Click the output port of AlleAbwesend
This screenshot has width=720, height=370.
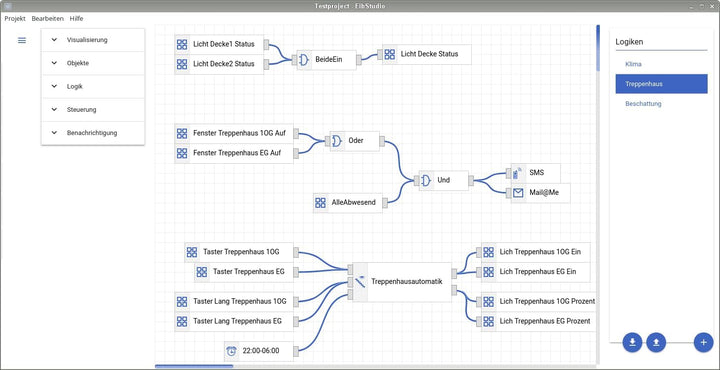385,202
